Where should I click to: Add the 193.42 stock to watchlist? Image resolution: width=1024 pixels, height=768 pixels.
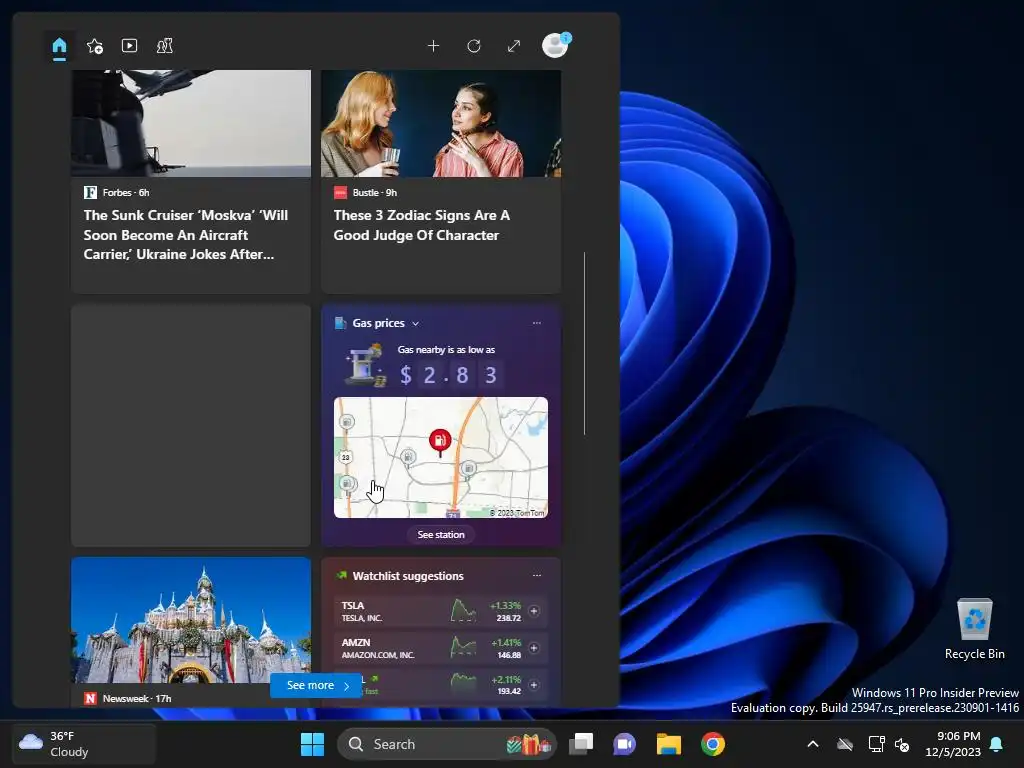pyautogui.click(x=534, y=685)
